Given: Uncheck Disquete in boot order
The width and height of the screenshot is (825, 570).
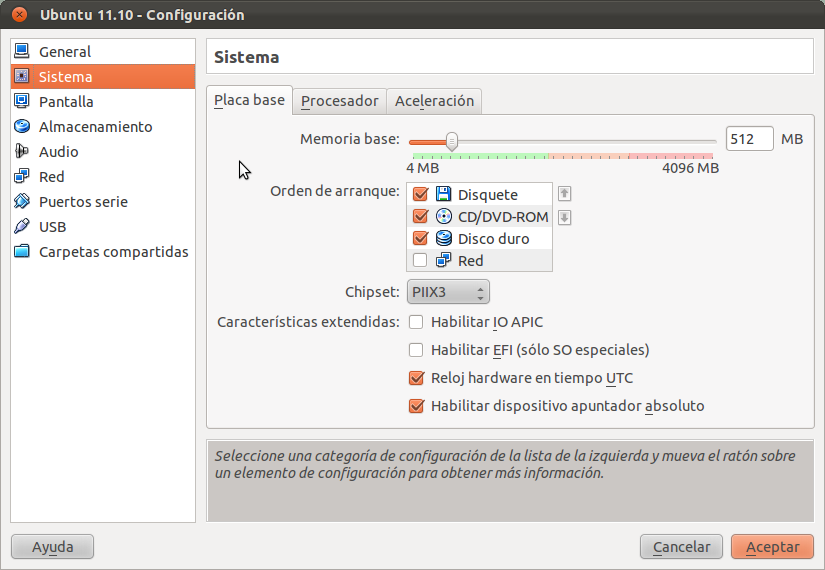Looking at the screenshot, I should tap(420, 194).
